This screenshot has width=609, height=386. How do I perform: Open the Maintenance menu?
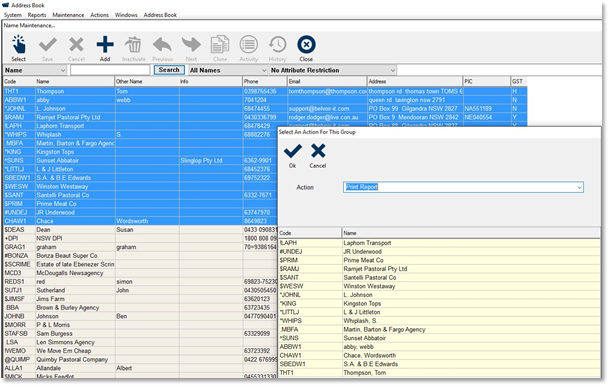tap(68, 15)
